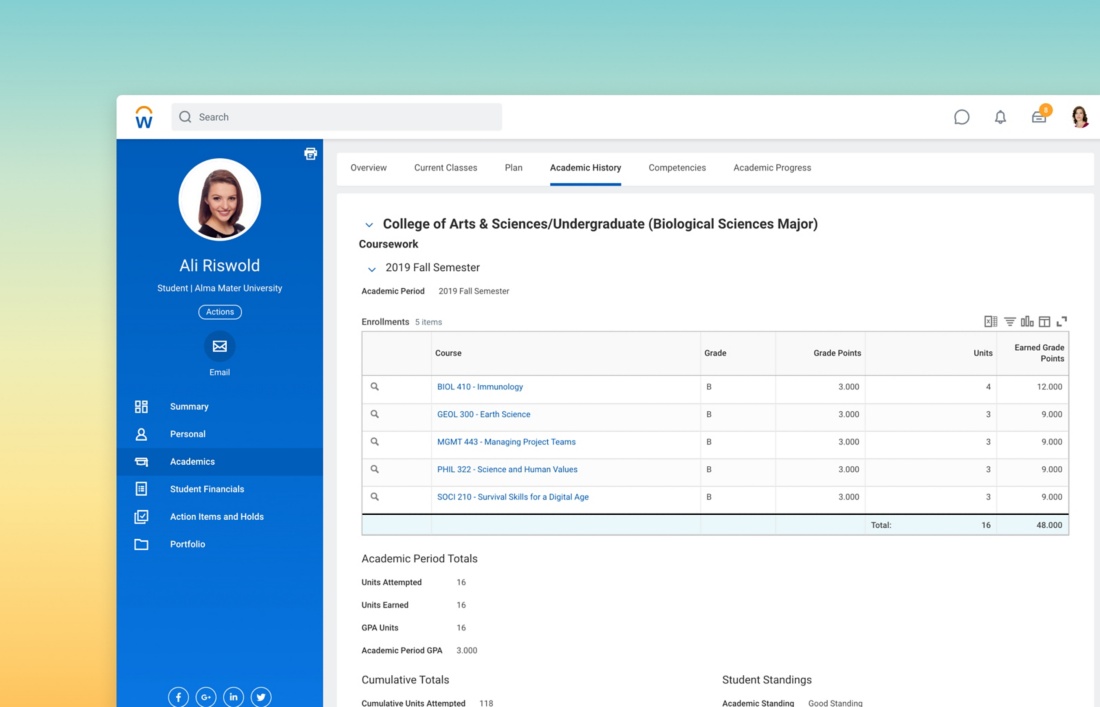Open the notifications bell
The image size is (1100, 707).
[1000, 117]
